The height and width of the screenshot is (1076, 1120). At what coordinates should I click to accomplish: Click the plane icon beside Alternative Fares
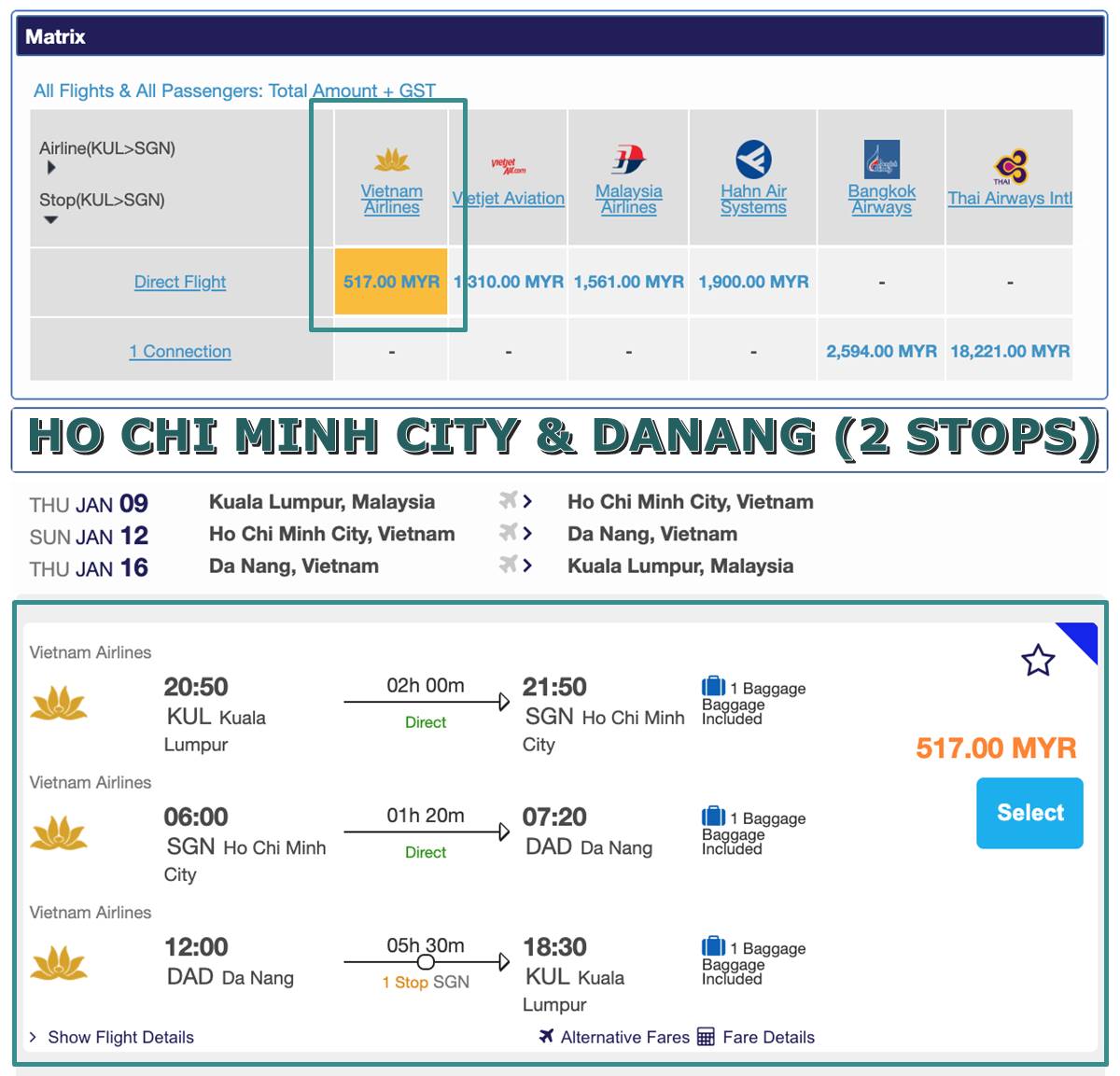[547, 1036]
